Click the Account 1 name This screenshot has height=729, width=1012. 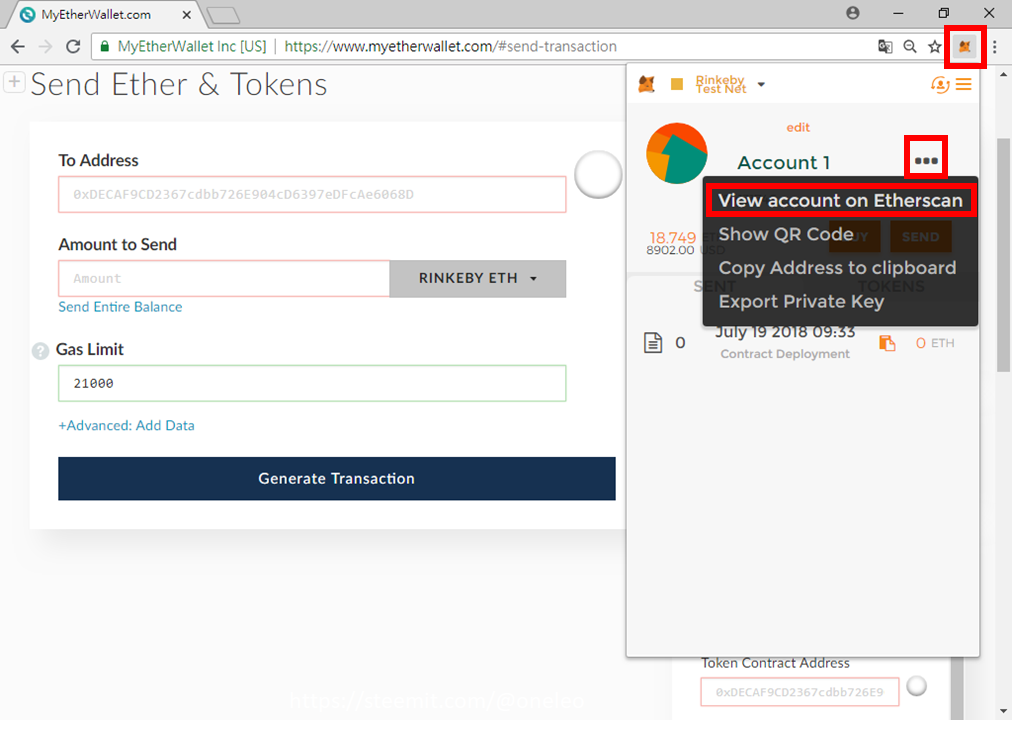784,163
